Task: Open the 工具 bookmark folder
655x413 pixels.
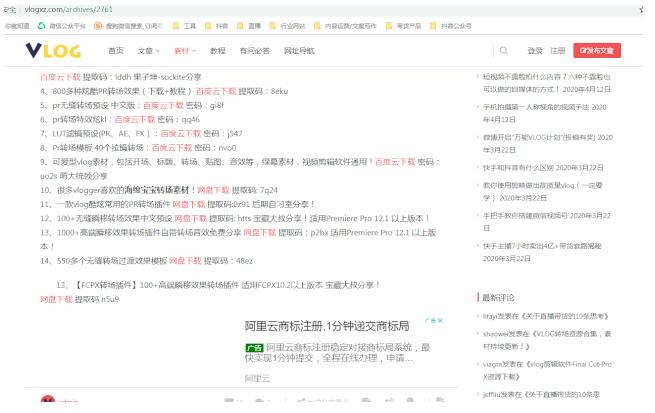Action: coord(184,26)
